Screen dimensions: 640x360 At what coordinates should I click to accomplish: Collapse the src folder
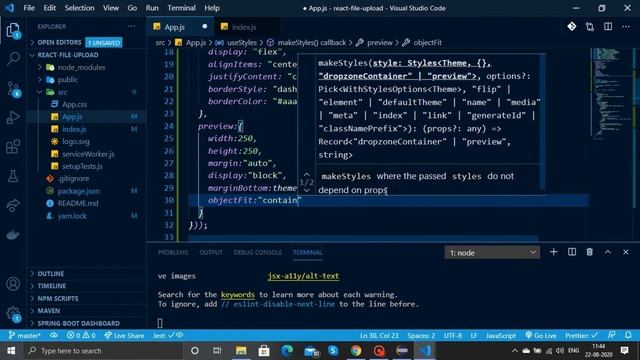(x=62, y=92)
